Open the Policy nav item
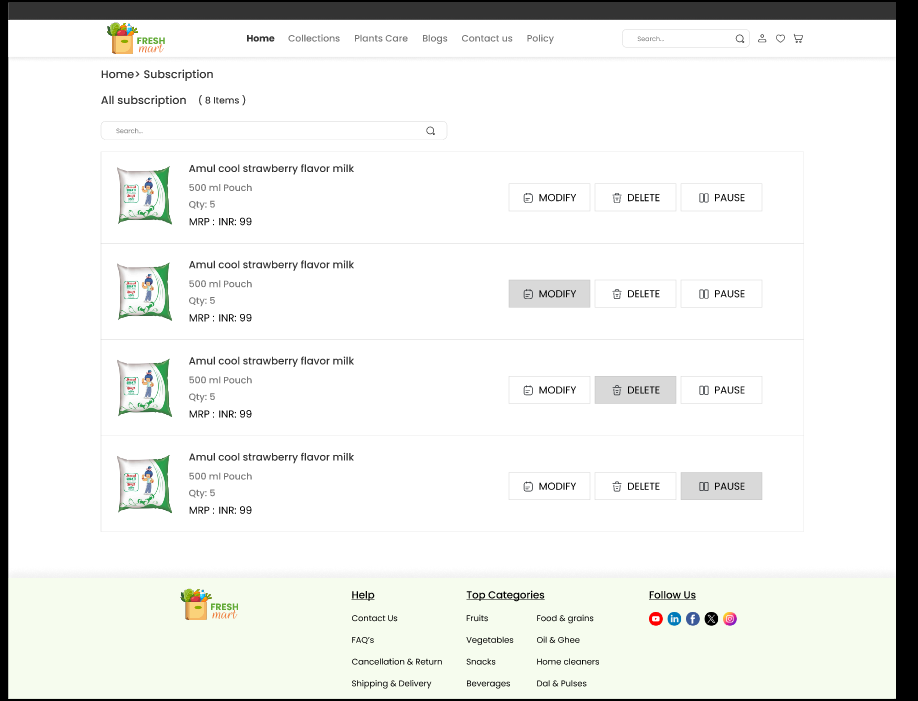 (540, 38)
